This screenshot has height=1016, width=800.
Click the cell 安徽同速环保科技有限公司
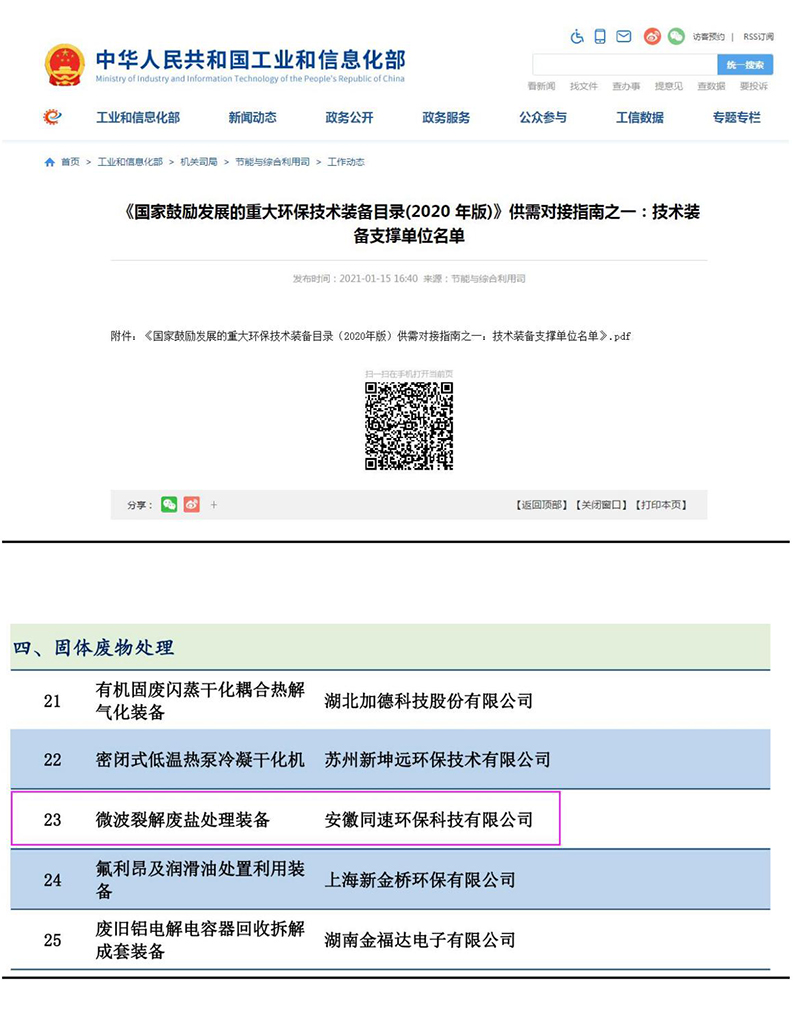(x=429, y=820)
